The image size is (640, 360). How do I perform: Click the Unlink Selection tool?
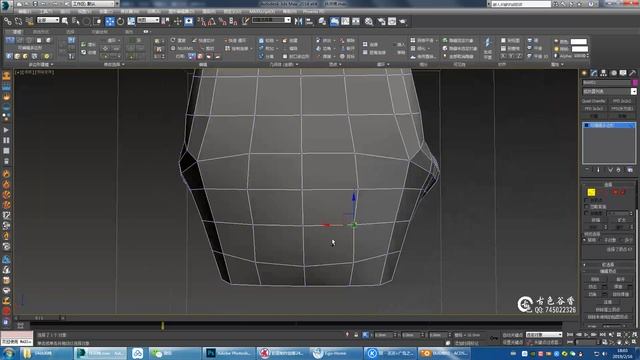(x=18, y=21)
